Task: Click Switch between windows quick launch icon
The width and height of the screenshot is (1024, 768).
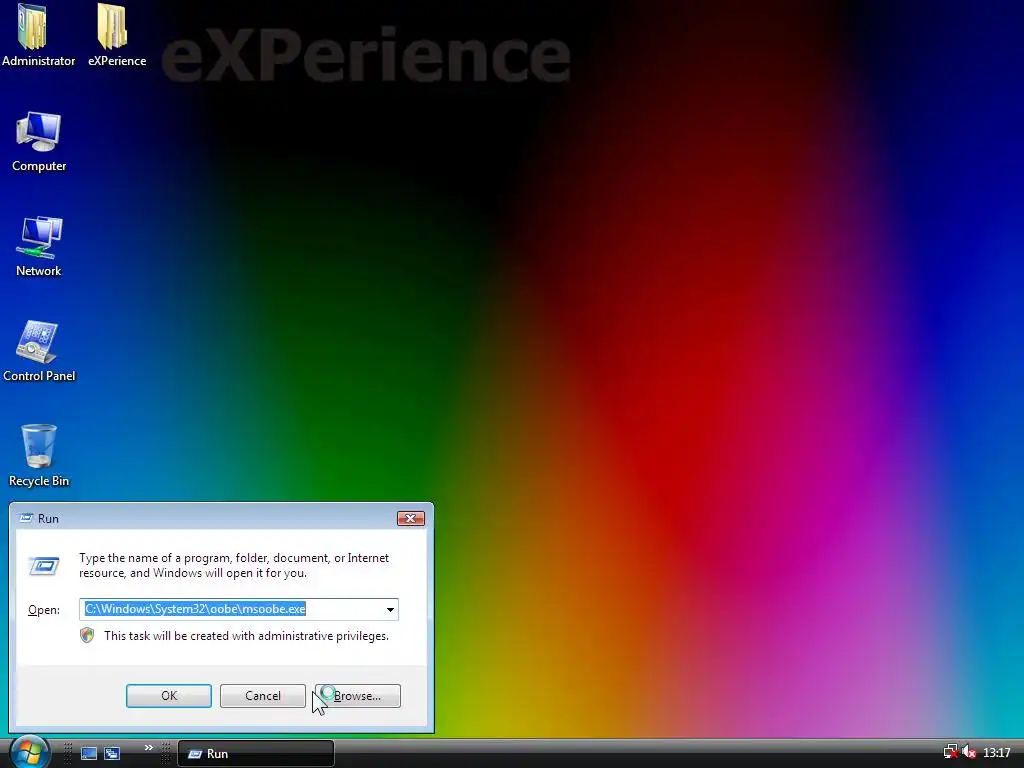Action: coord(112,754)
